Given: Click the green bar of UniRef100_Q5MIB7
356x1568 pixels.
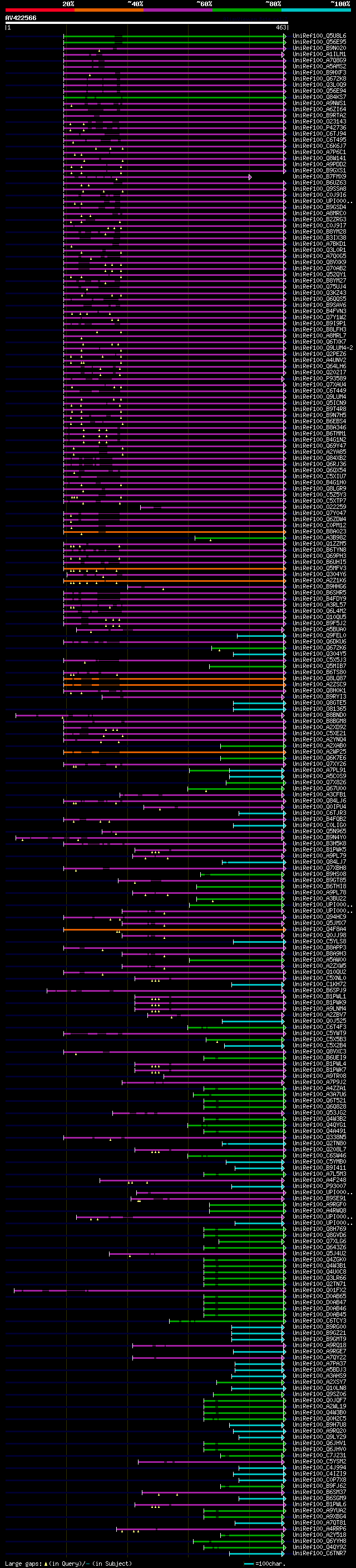Looking at the screenshot, I should point(248,666).
